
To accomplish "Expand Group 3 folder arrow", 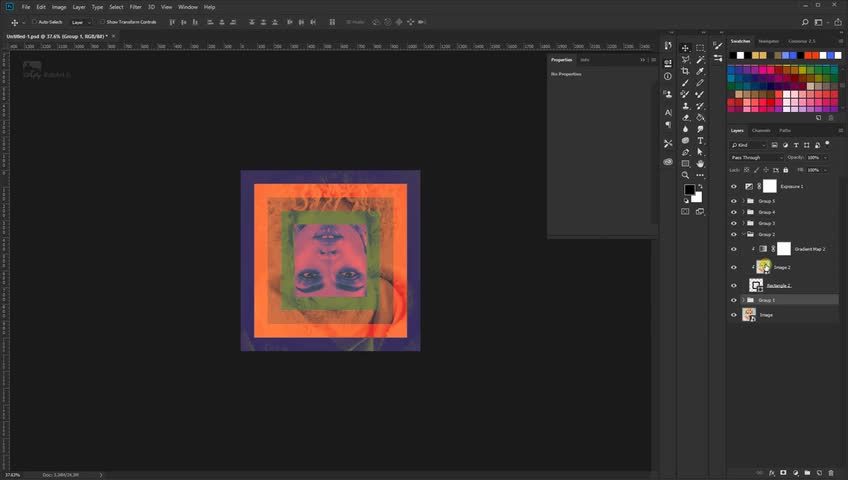I will (x=744, y=223).
